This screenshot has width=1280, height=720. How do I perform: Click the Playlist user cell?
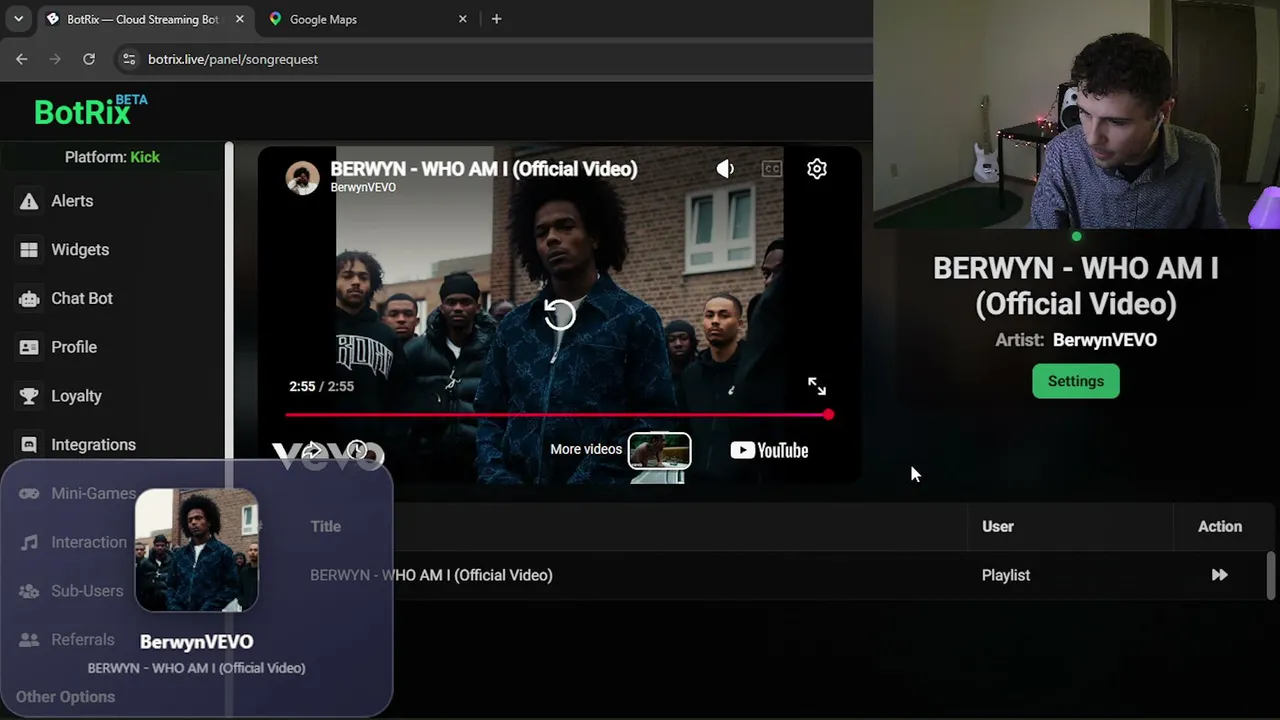1006,575
